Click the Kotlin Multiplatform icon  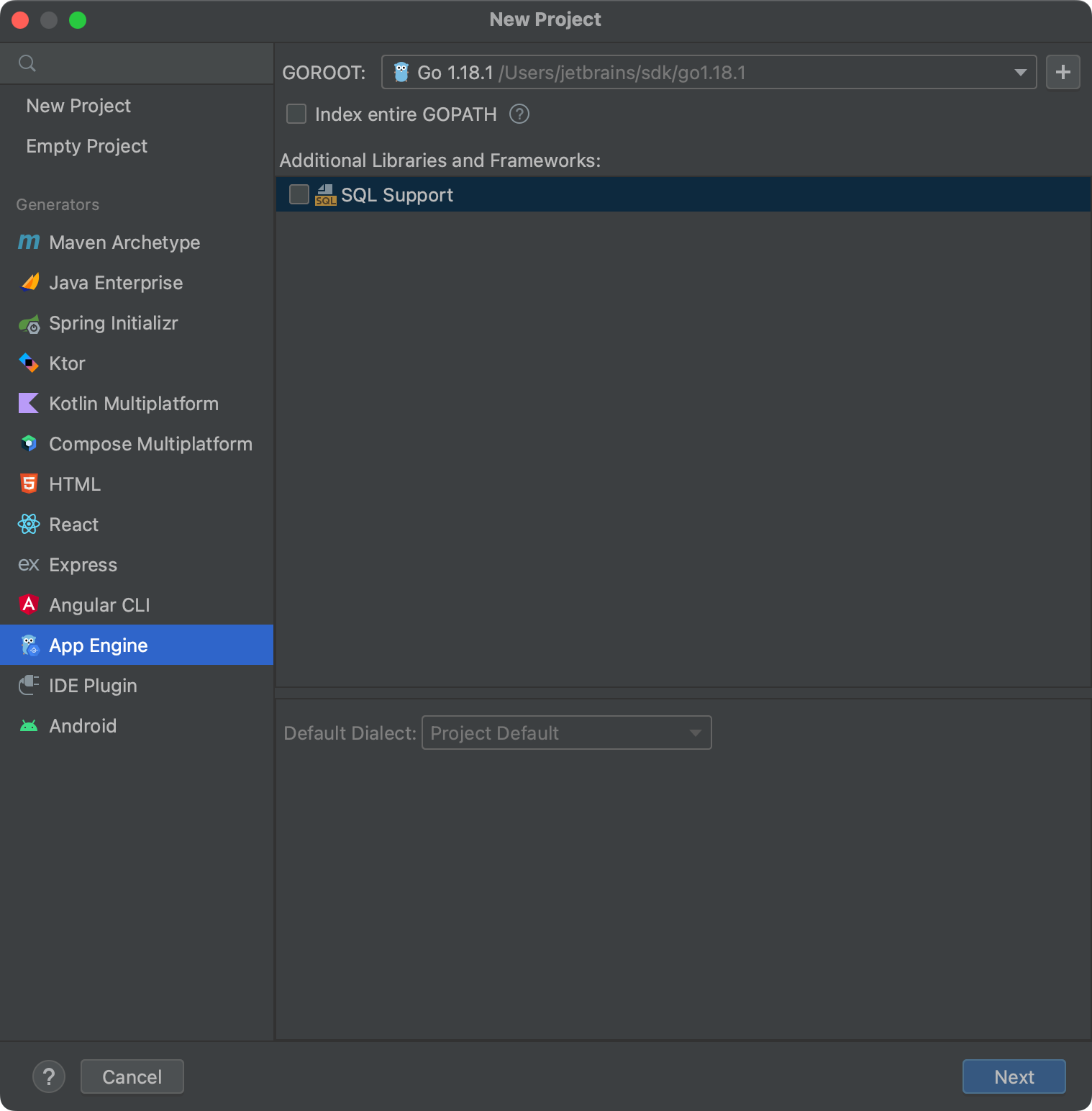(28, 404)
